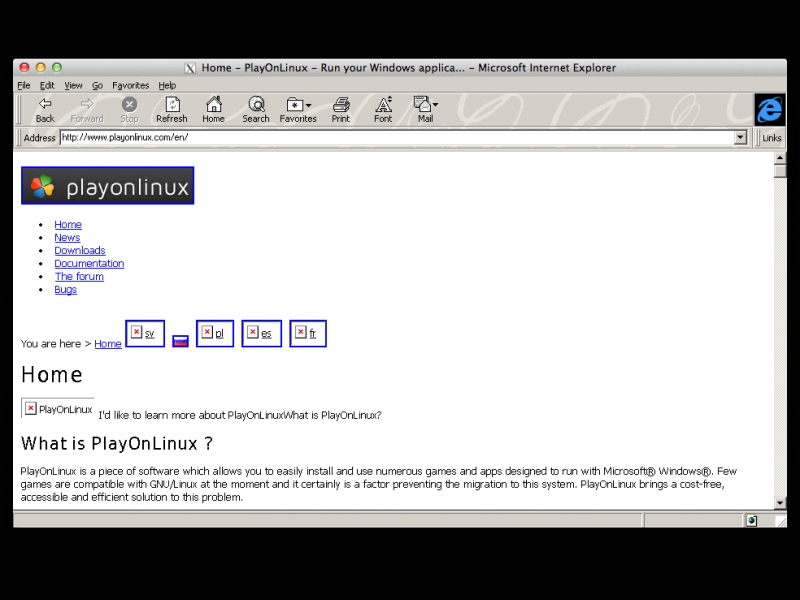Image resolution: width=800 pixels, height=600 pixels.
Task: Open the View menu
Action: [73, 85]
